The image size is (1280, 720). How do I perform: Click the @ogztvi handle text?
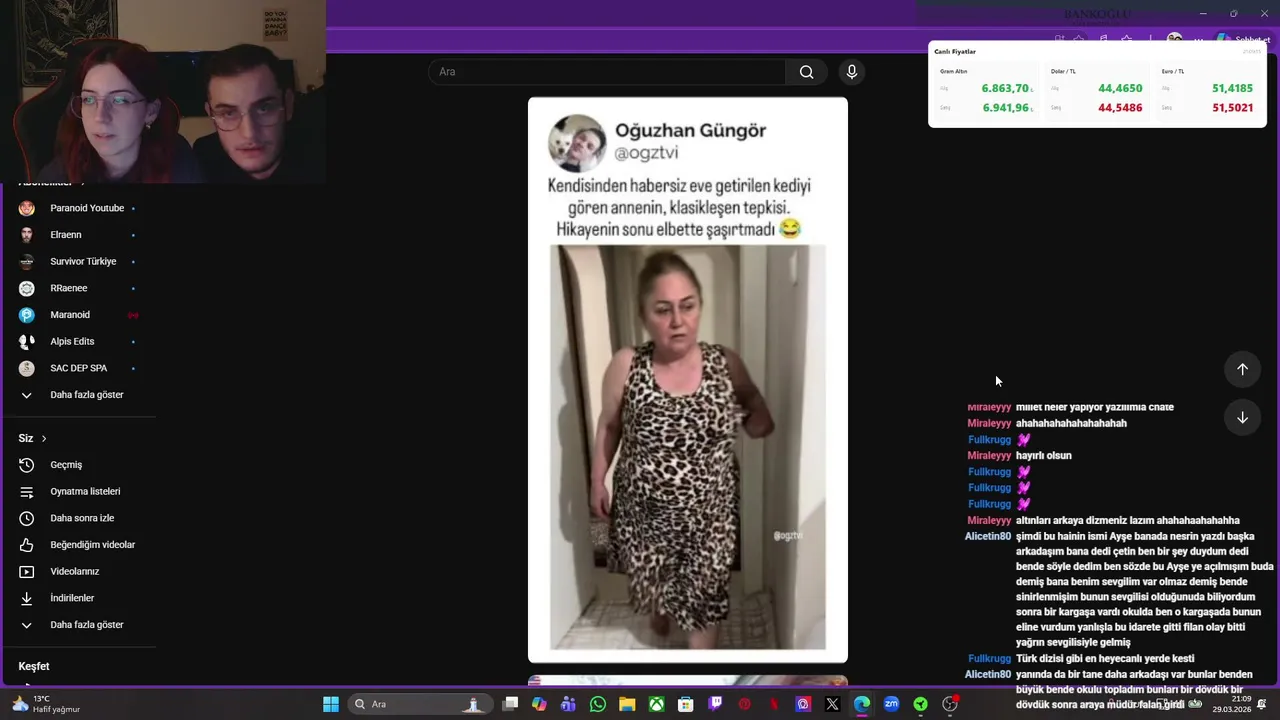pos(646,153)
